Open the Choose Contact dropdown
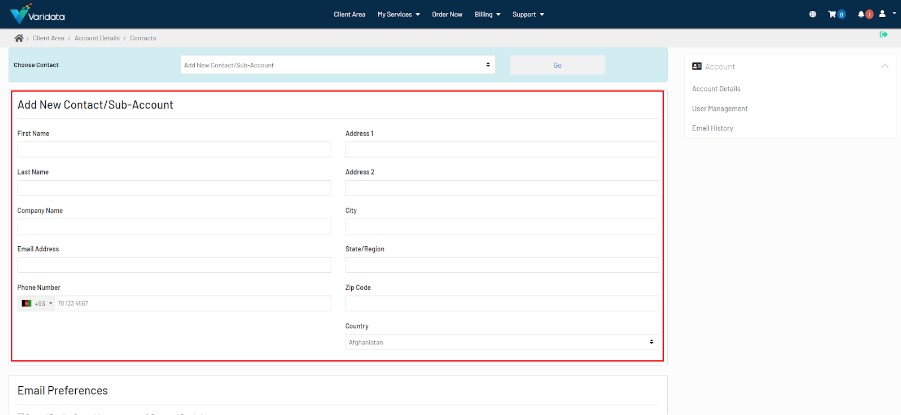901x415 pixels. pos(338,65)
